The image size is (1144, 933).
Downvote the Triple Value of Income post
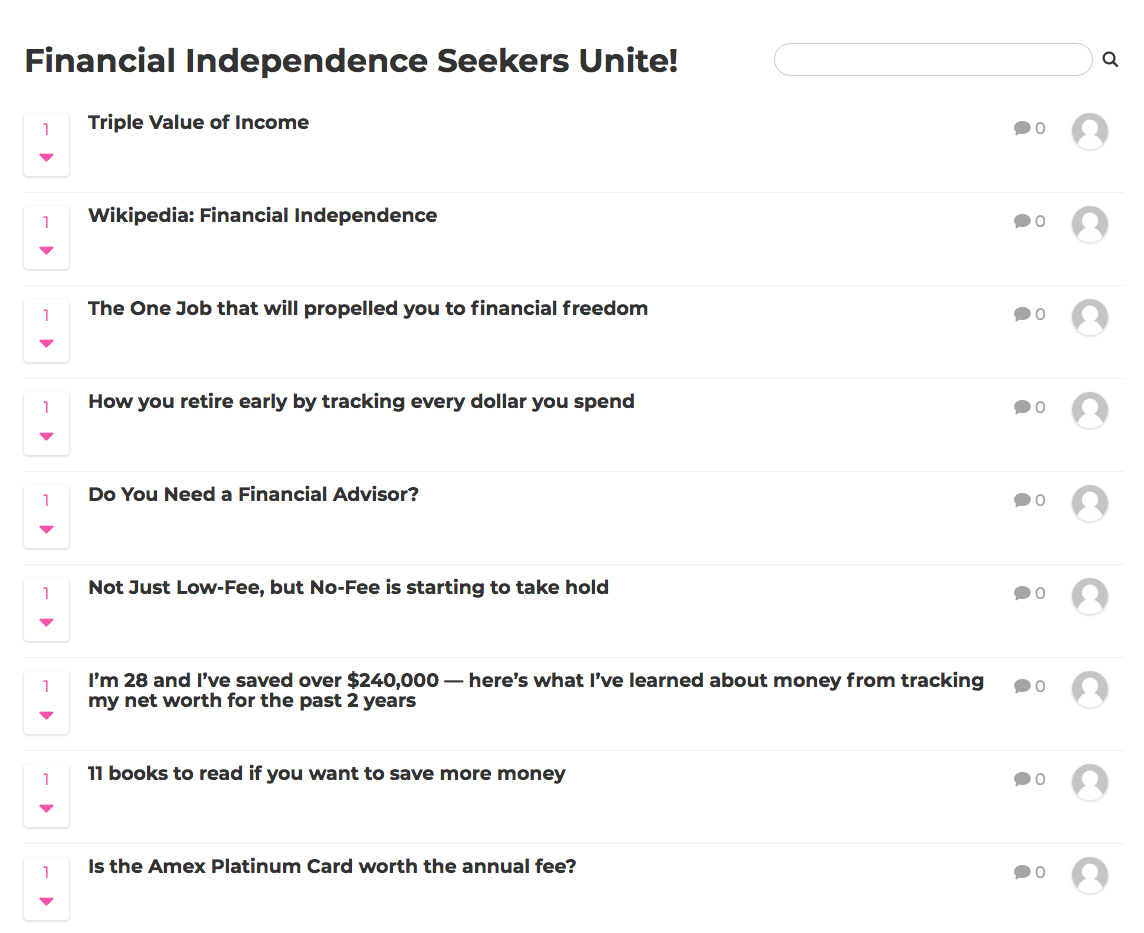click(46, 157)
